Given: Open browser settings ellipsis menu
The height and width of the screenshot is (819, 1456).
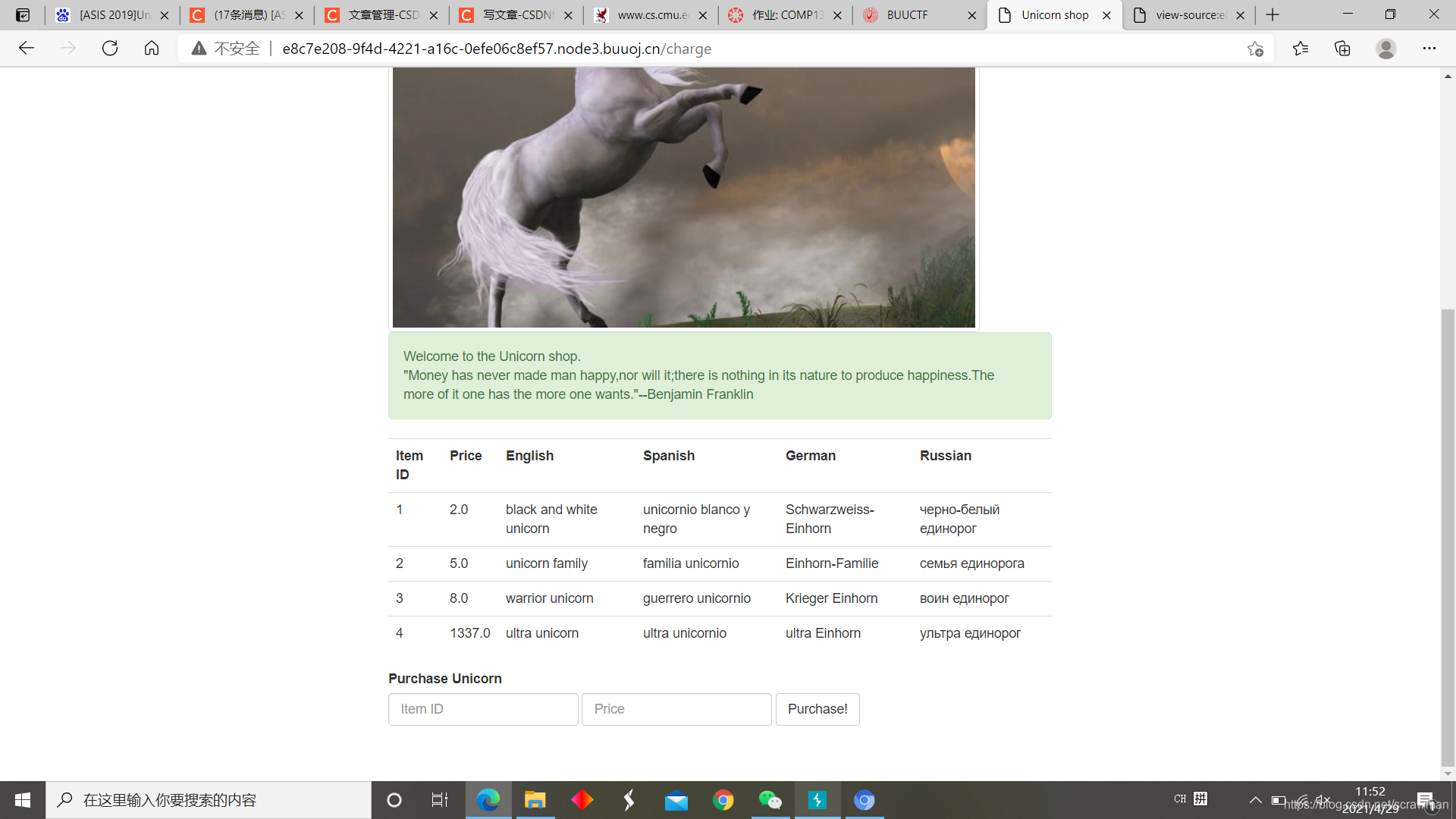Looking at the screenshot, I should [1429, 49].
